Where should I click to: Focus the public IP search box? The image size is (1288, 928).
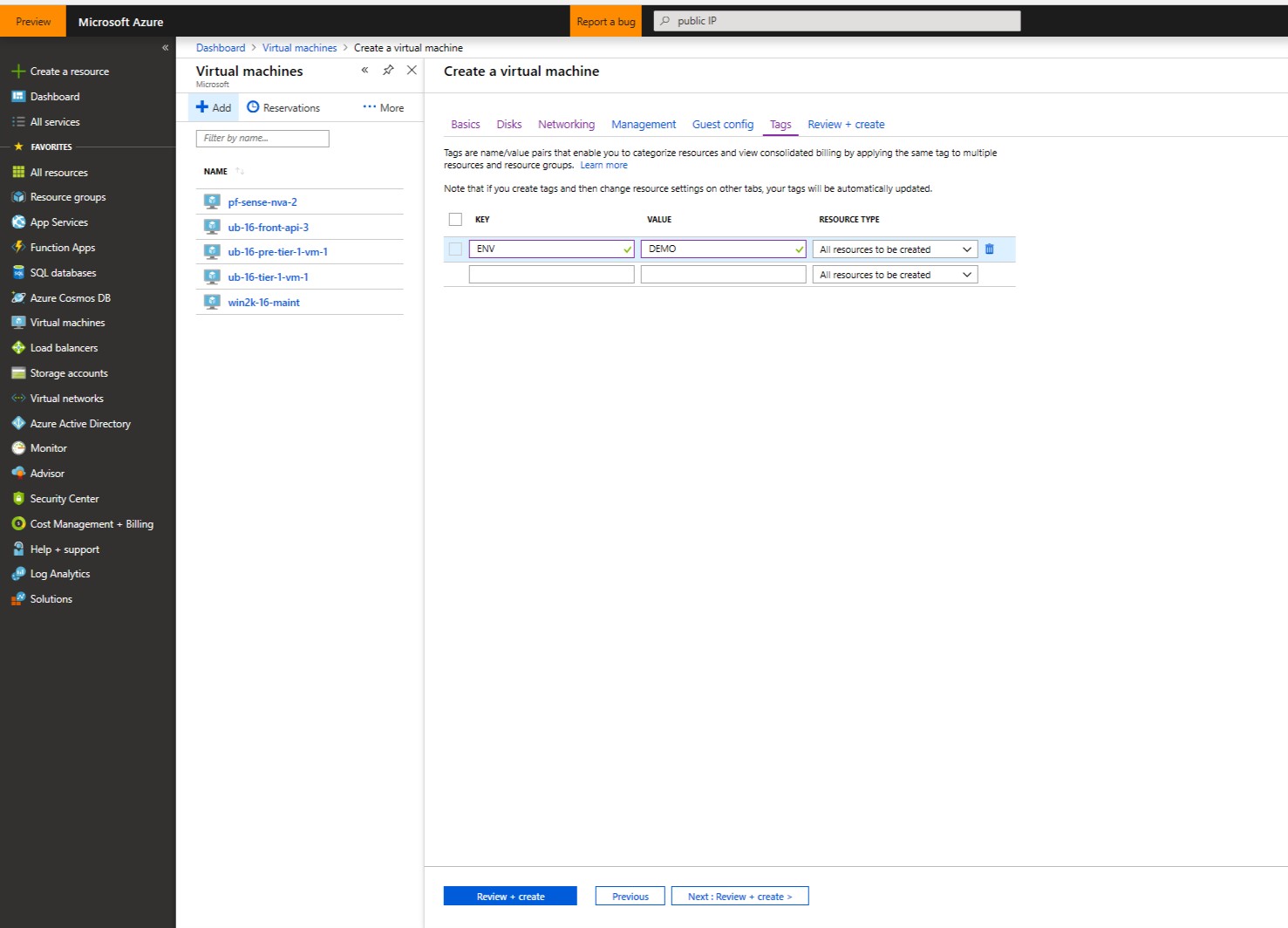click(837, 21)
